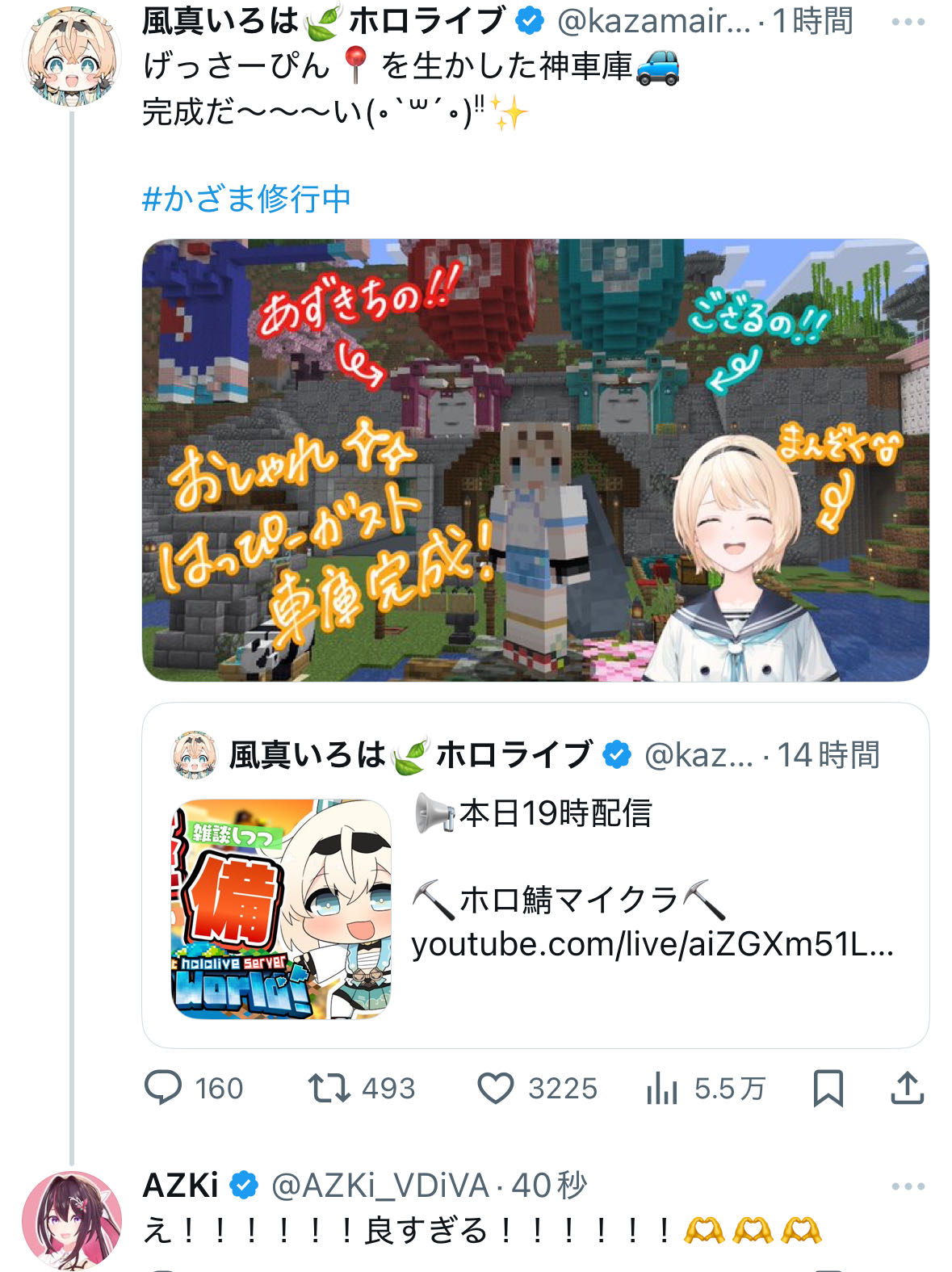This screenshot has width=952, height=1272.
Task: Open the holoserver world stream thumbnail
Action: point(281,908)
